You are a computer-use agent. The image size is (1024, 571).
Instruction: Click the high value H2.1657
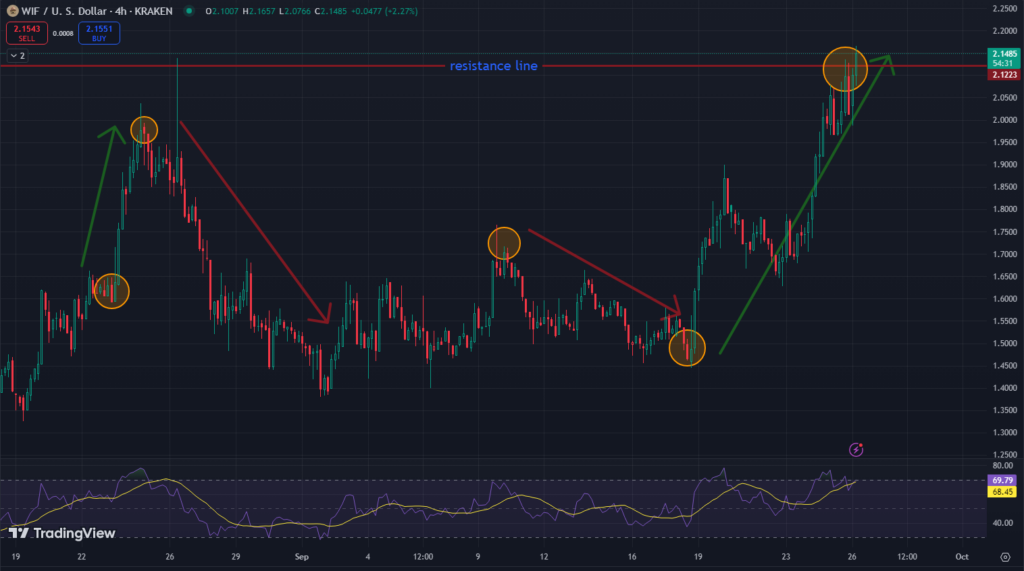tap(259, 11)
